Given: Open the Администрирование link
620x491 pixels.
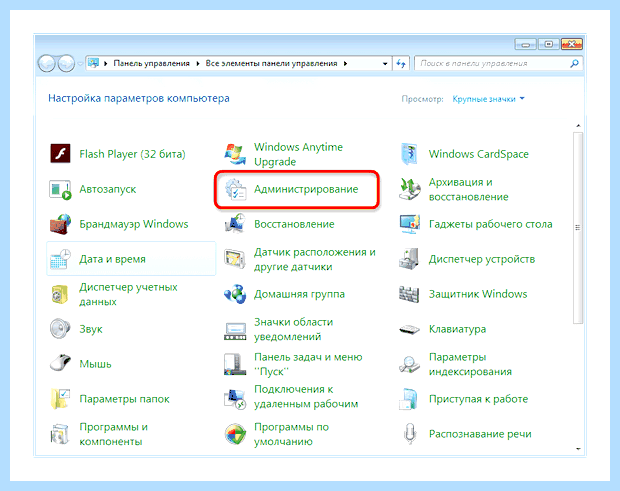Looking at the screenshot, I should [306, 189].
